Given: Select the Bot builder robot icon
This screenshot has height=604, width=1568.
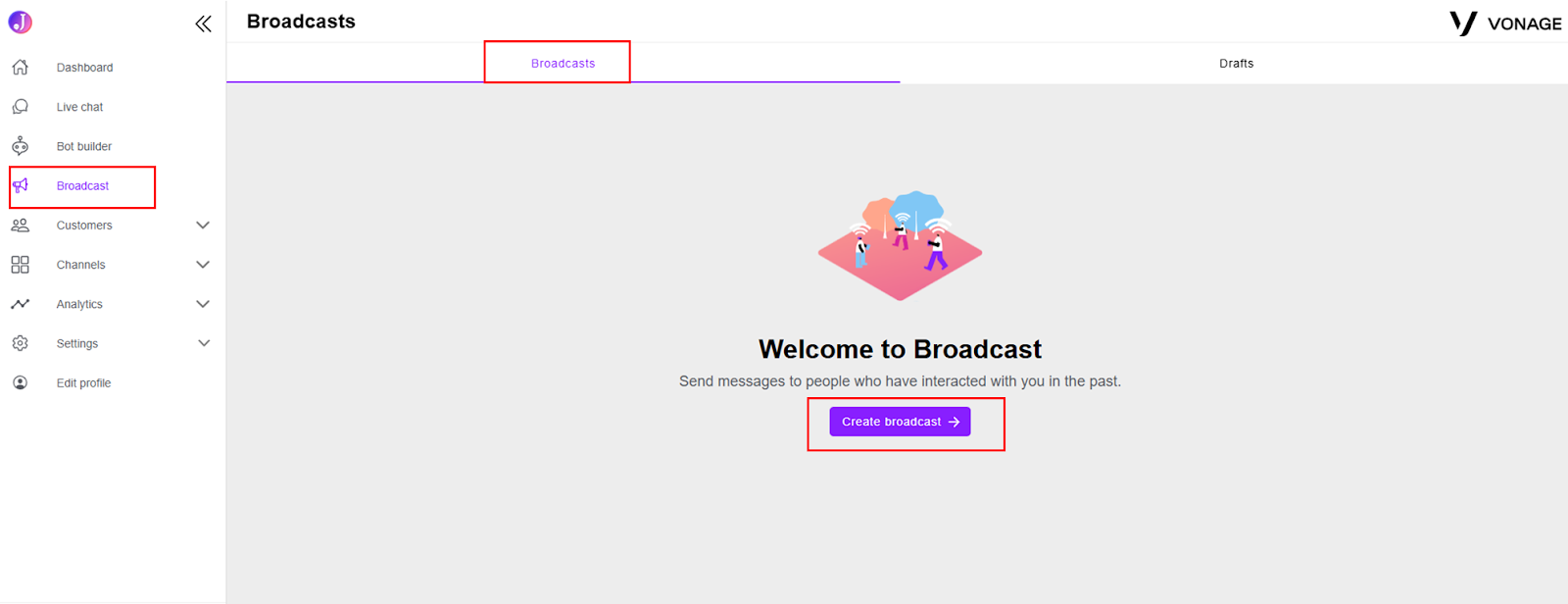Looking at the screenshot, I should point(20,146).
